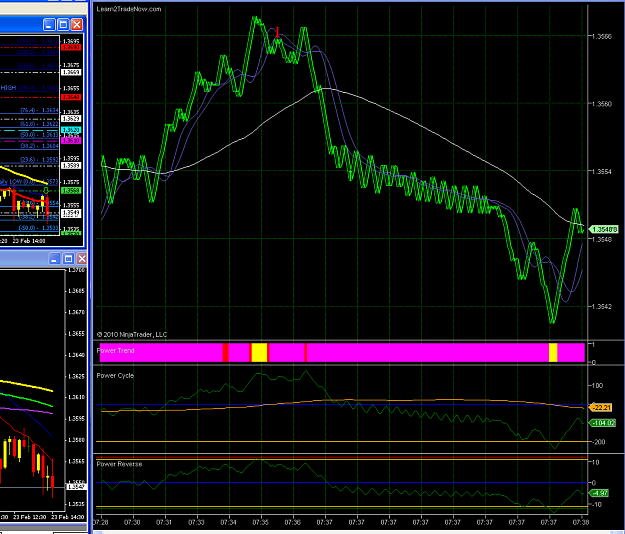Click the Power Reverse panel label
625x534 pixels.
pos(119,464)
